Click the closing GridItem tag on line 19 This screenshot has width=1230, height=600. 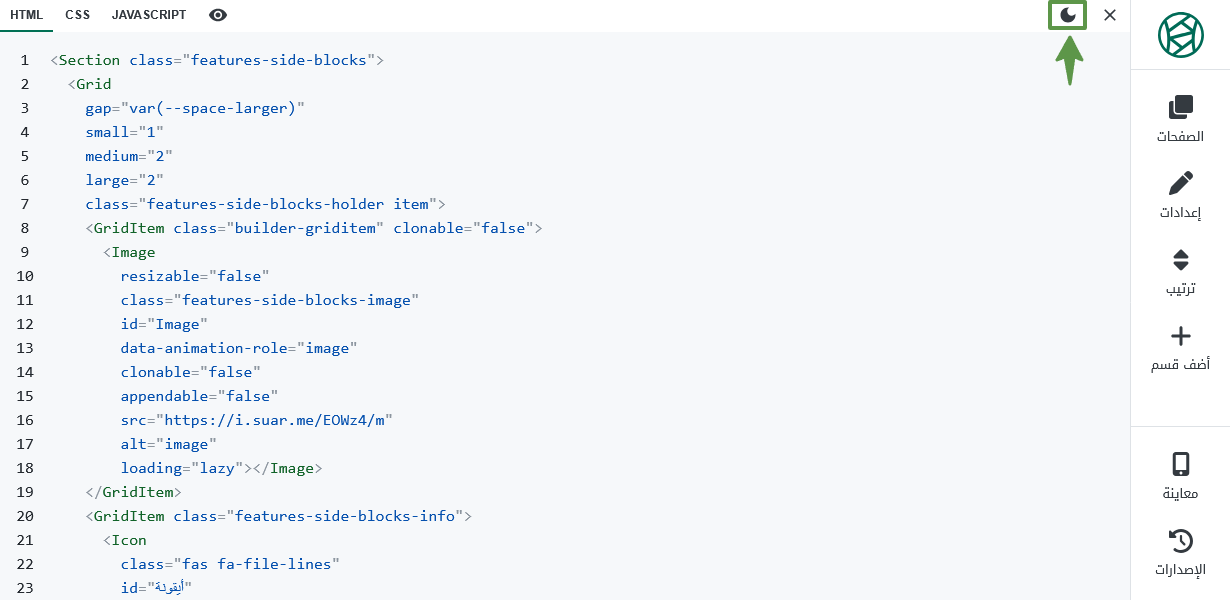coord(133,492)
